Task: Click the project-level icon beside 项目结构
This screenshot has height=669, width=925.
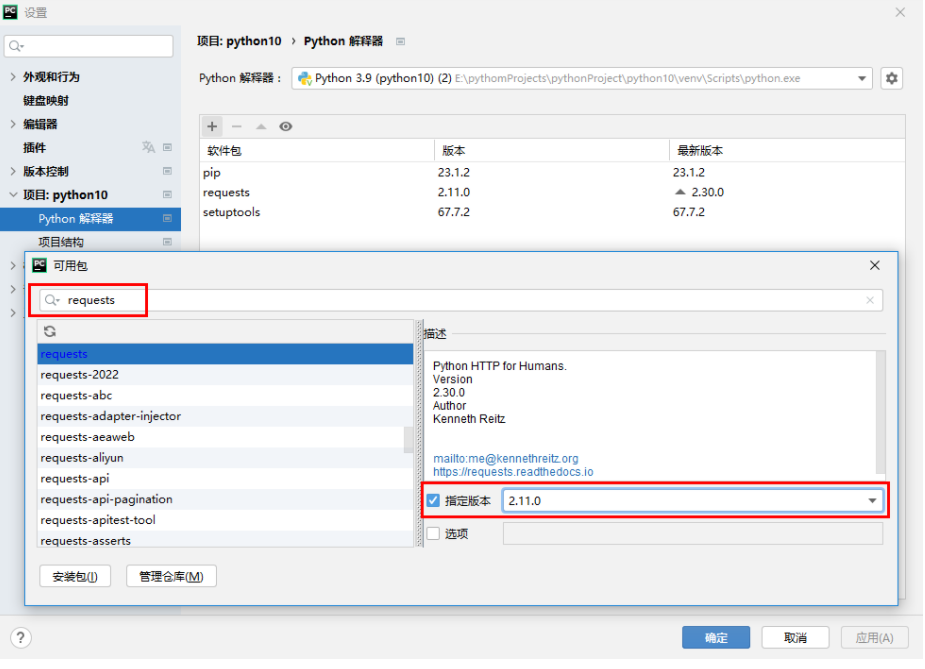Action: (x=168, y=242)
